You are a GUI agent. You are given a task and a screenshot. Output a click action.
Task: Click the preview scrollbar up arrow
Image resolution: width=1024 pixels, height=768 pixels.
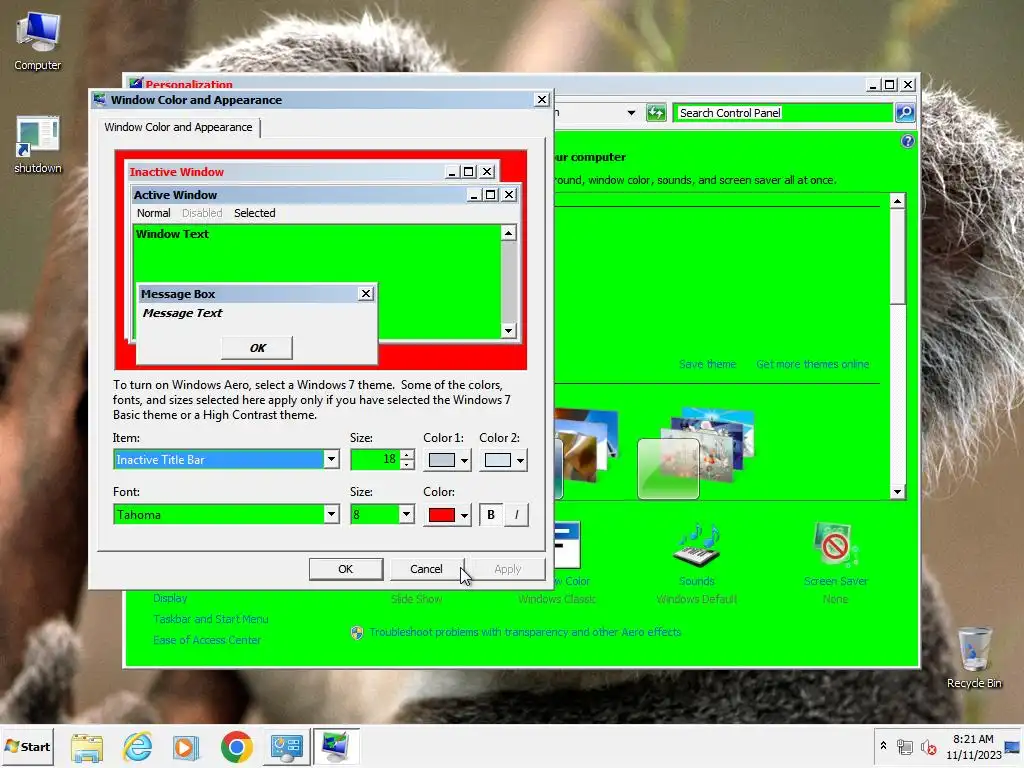coord(508,232)
